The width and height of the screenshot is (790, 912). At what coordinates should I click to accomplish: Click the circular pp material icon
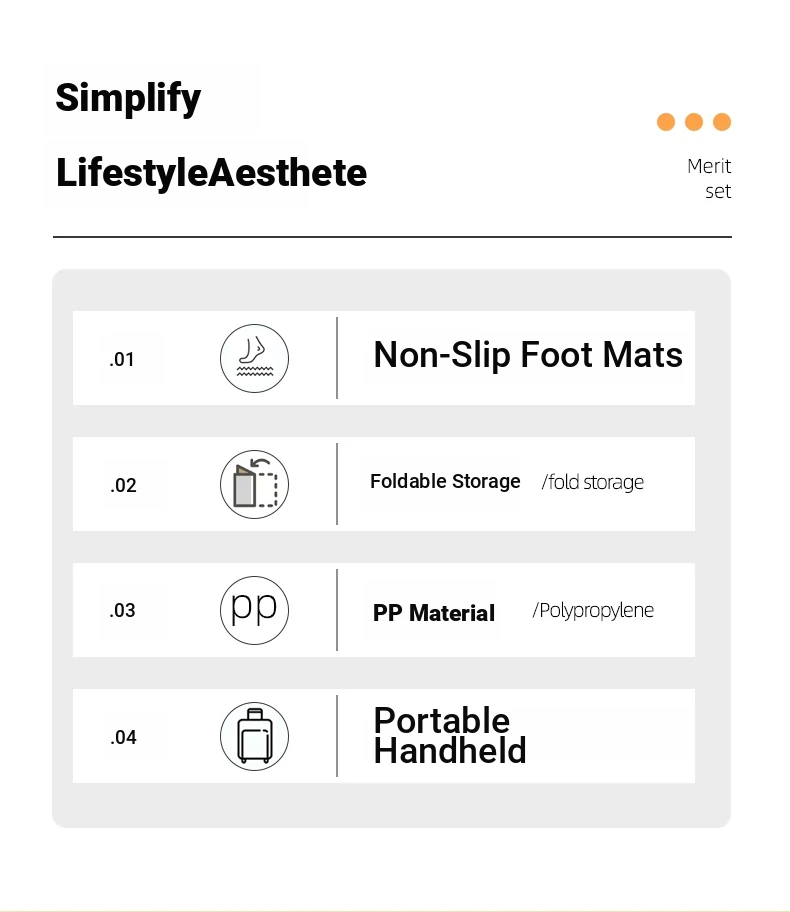pyautogui.click(x=254, y=610)
